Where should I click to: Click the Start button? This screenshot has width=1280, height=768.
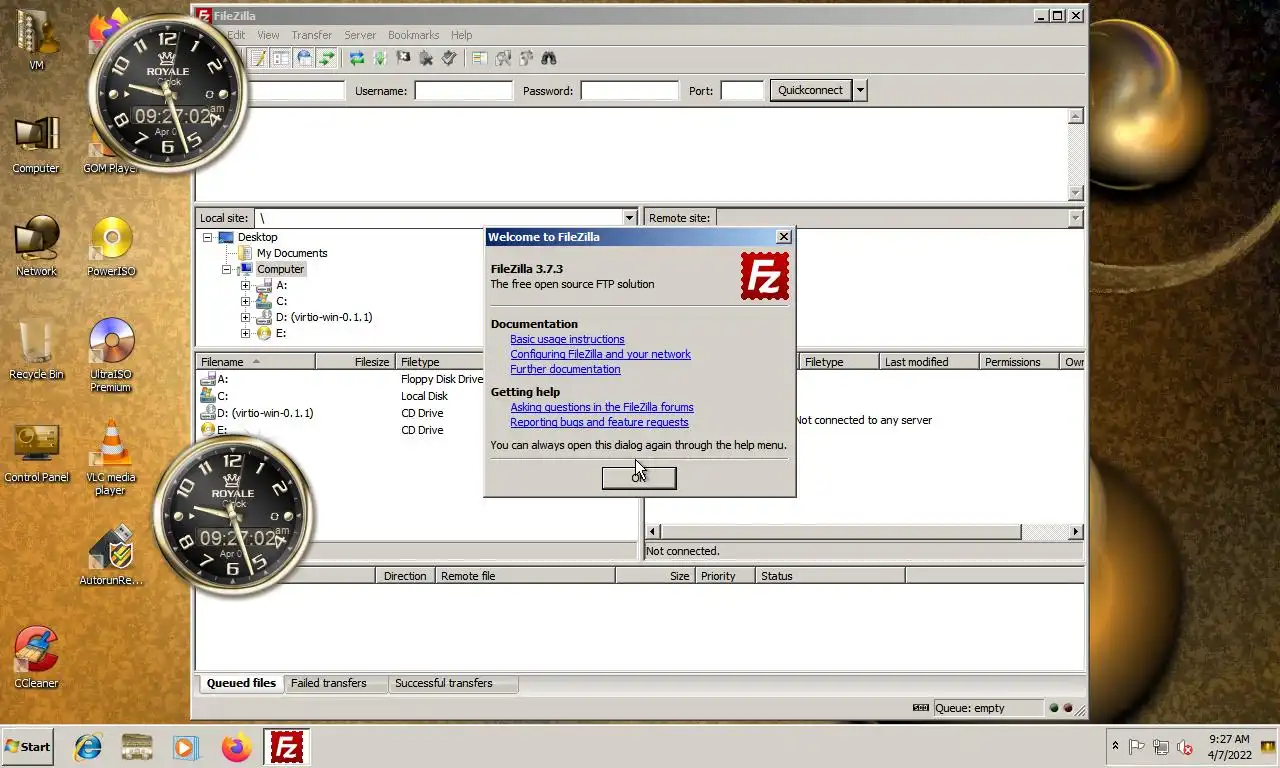28,747
